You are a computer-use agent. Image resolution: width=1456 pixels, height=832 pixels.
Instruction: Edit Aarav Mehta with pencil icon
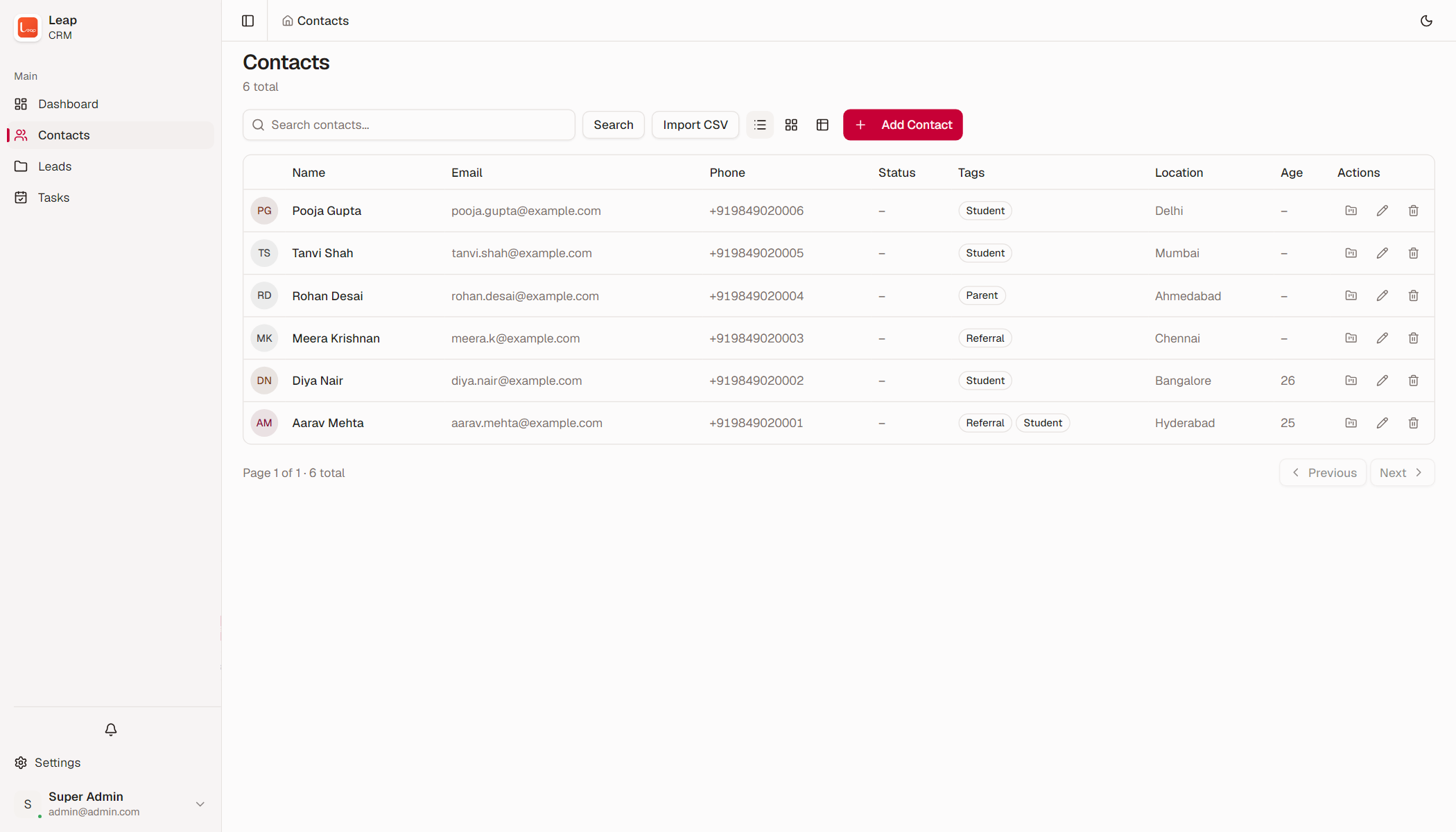1382,423
